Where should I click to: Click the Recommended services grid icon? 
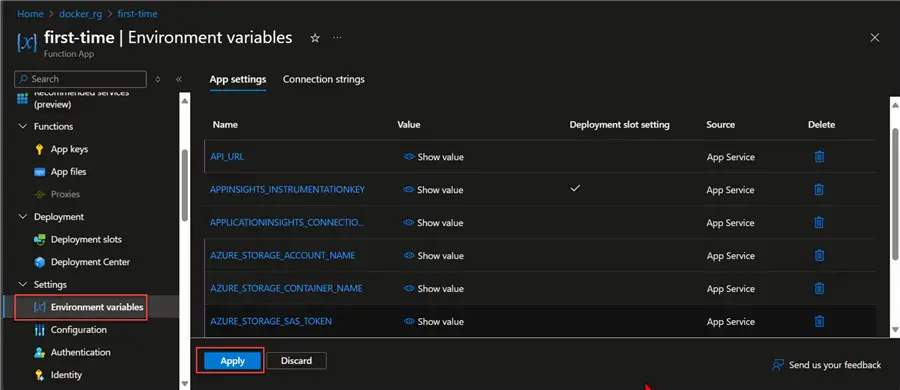[x=22, y=99]
